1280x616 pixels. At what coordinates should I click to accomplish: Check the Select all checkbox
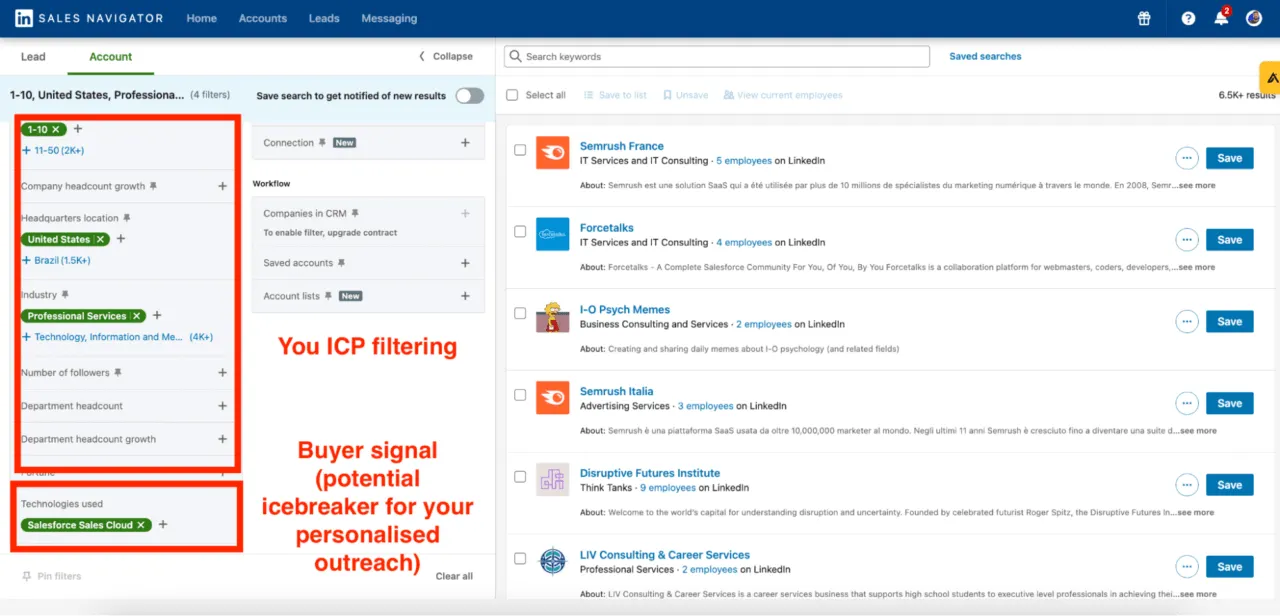point(512,95)
